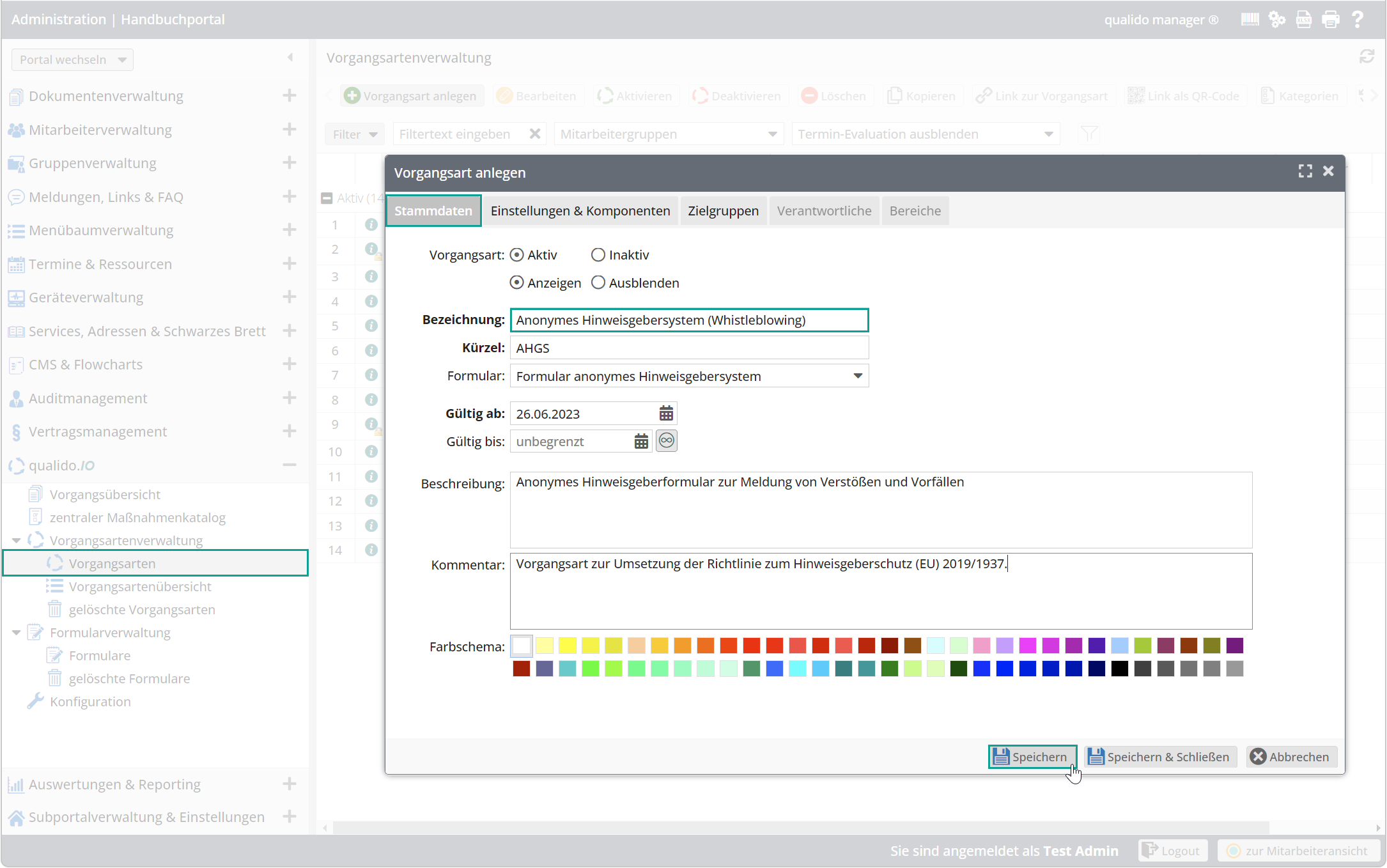This screenshot has width=1387, height=868.
Task: Select the Aktiv radio button
Action: coord(517,255)
